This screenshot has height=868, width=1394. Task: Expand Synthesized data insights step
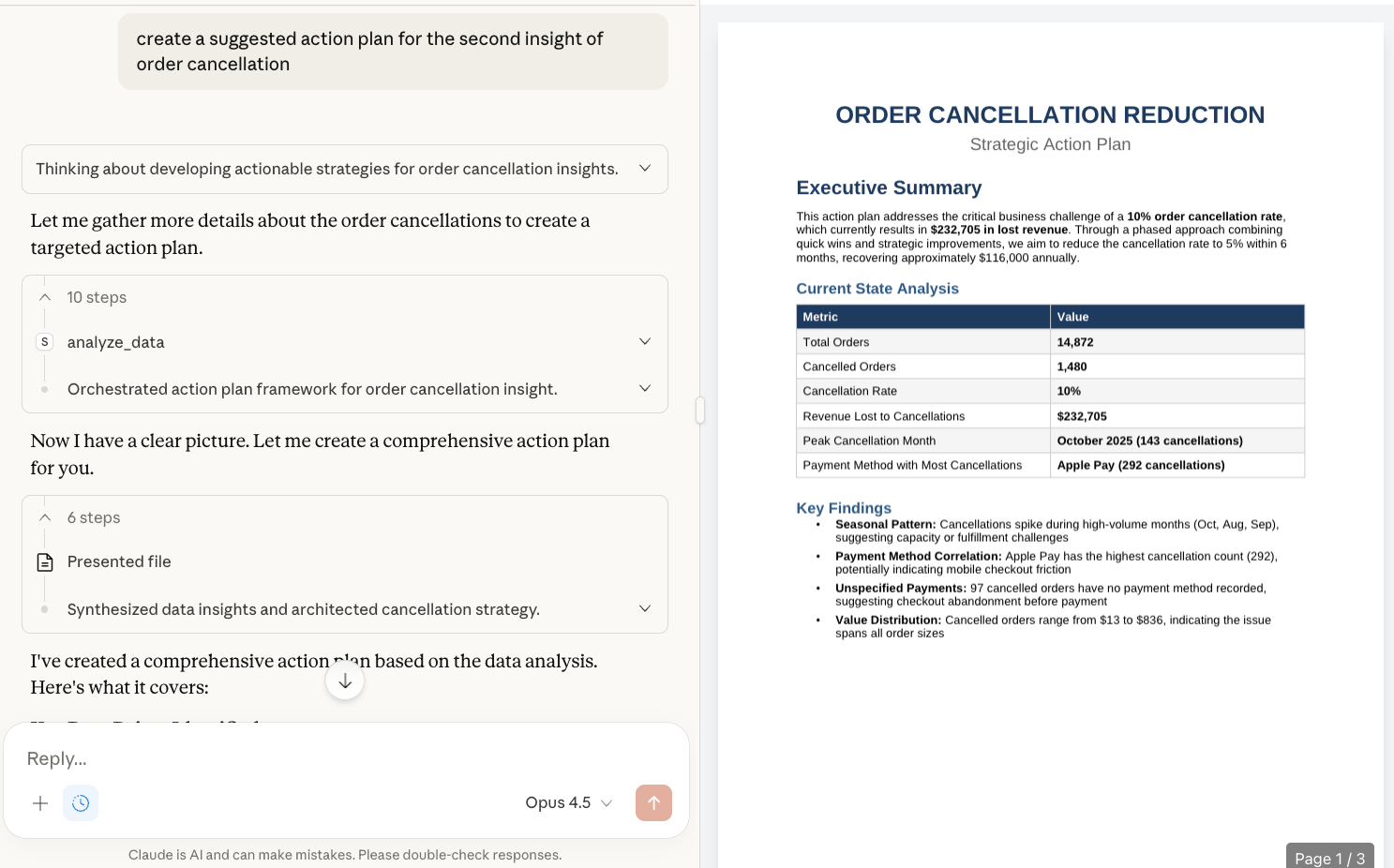(x=645, y=609)
